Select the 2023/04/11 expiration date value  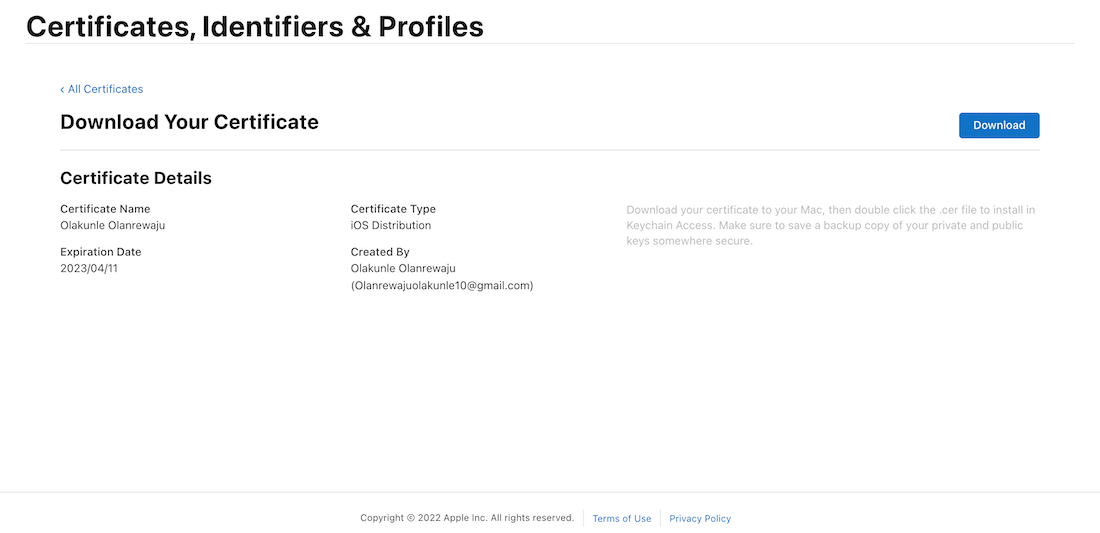[x=89, y=268]
